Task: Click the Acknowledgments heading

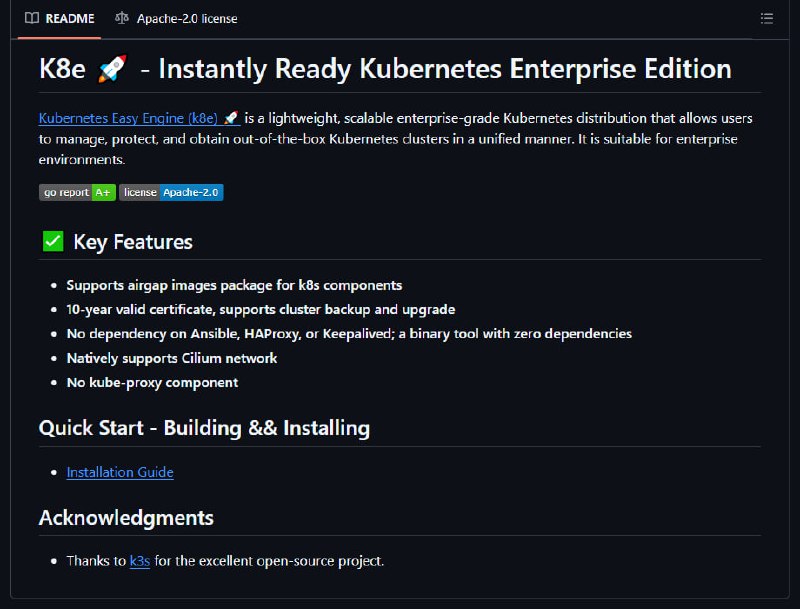Action: pos(126,518)
